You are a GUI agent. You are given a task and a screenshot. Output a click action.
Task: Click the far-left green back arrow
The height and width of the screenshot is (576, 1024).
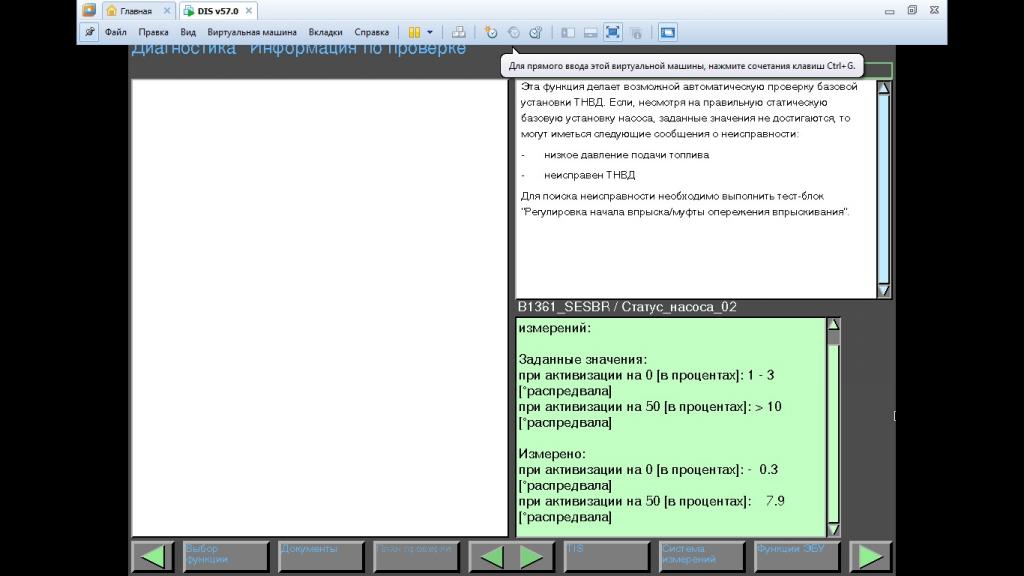tap(153, 556)
